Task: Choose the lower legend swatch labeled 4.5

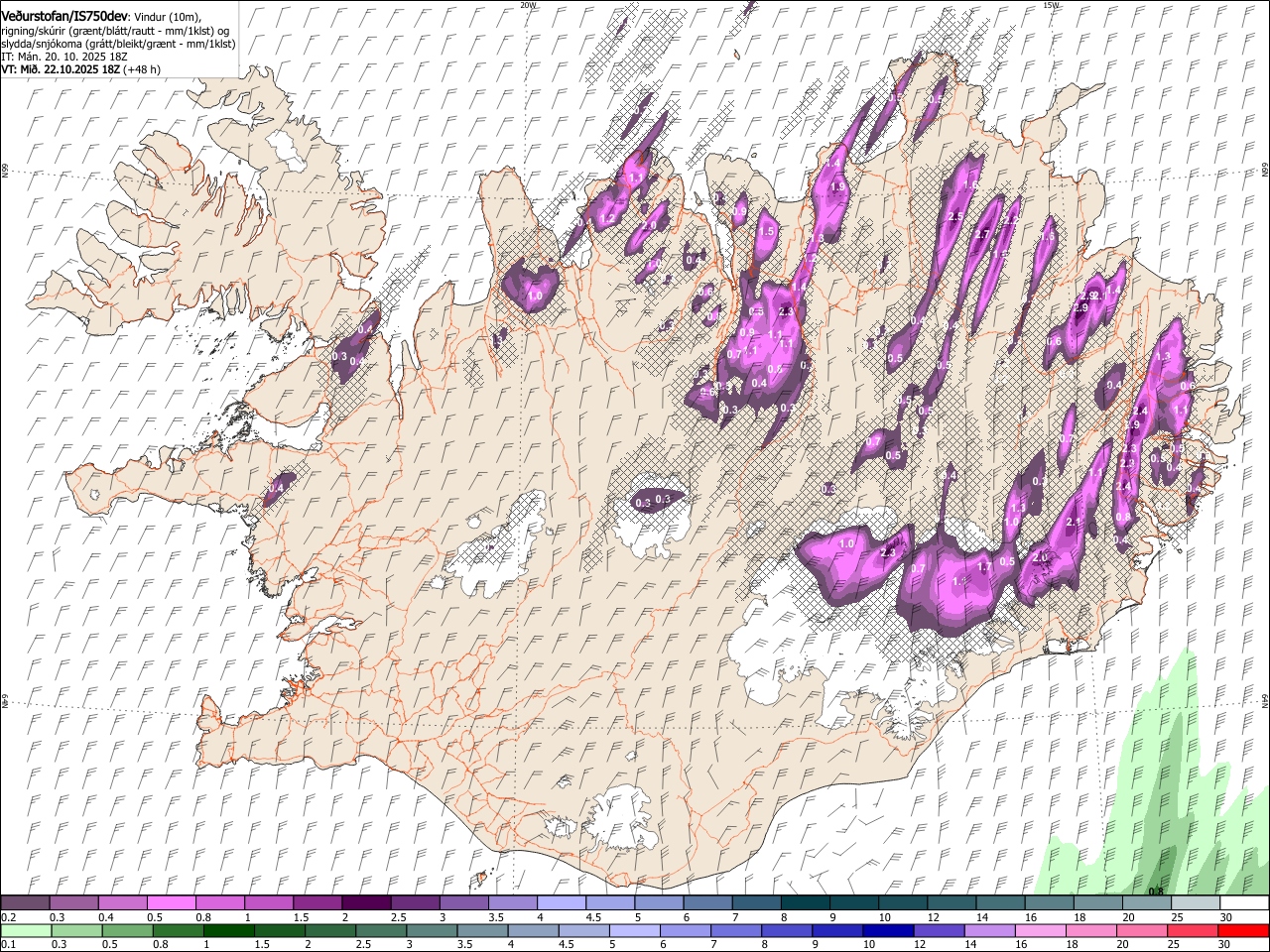Action: (582, 931)
